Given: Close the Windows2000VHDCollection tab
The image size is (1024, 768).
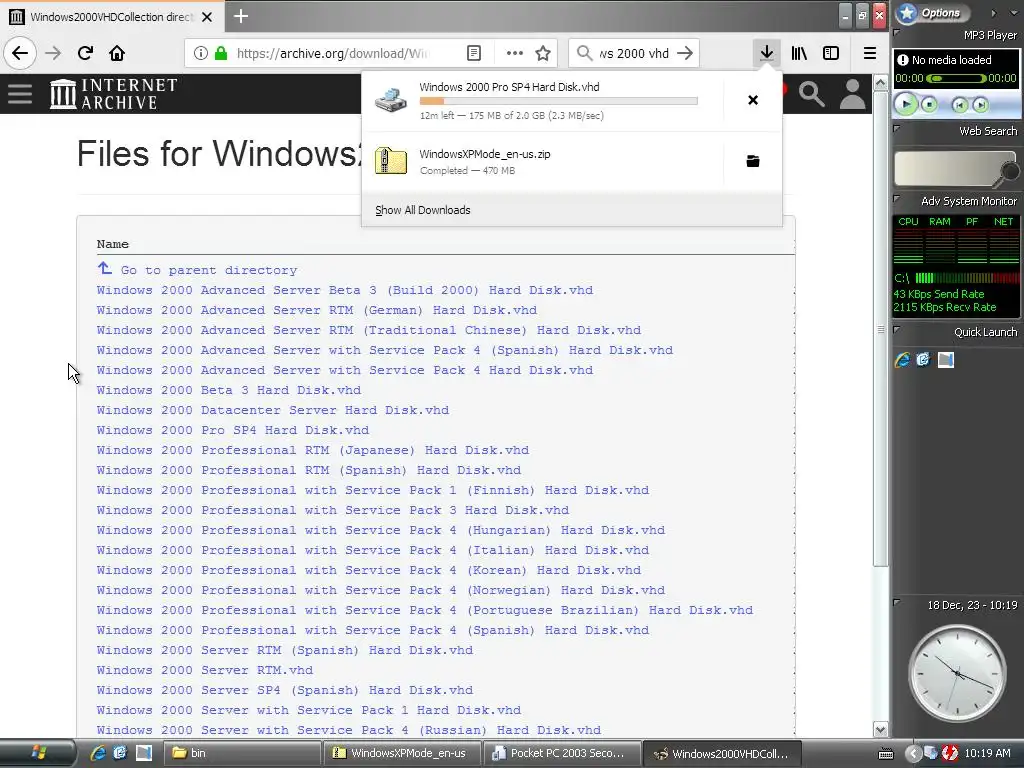Looking at the screenshot, I should click(207, 17).
